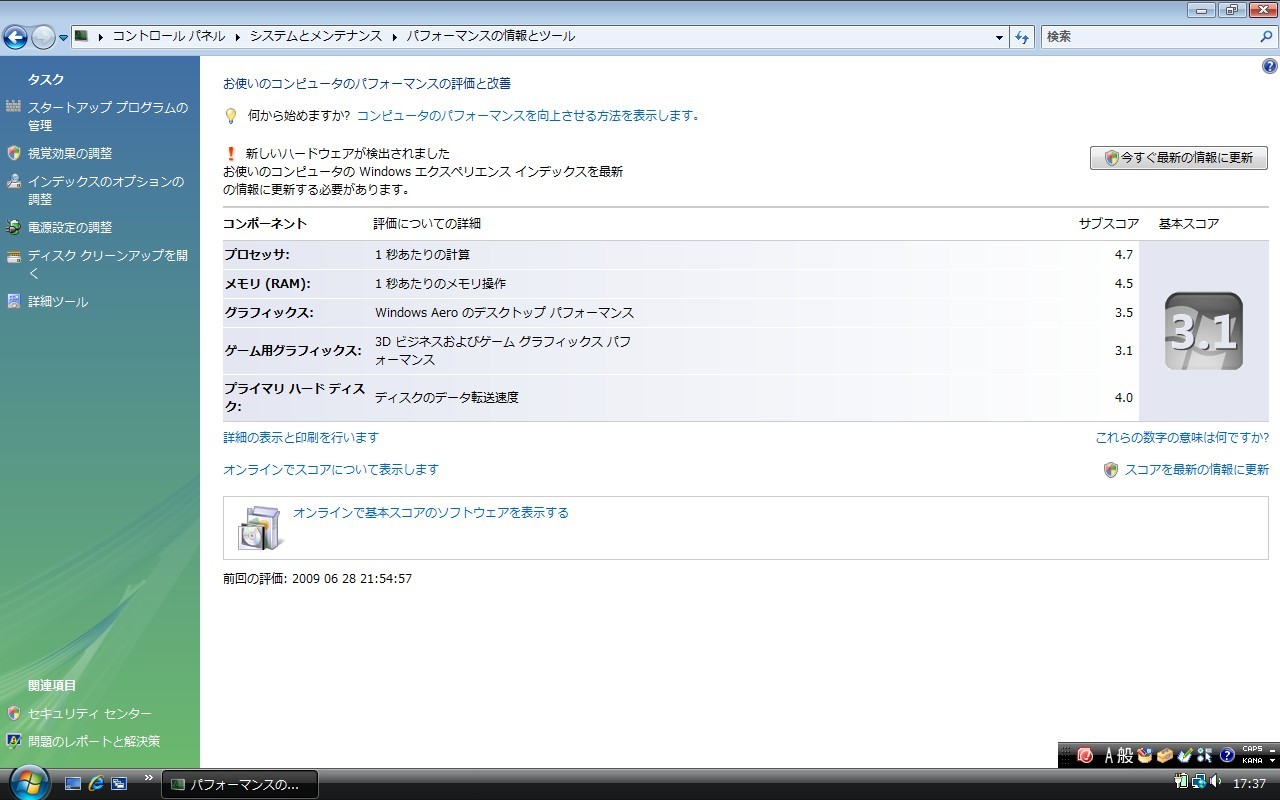Viewport: 1280px width, 800px height.
Task: Expand the Quick Launch overflow chevron
Action: 149,777
